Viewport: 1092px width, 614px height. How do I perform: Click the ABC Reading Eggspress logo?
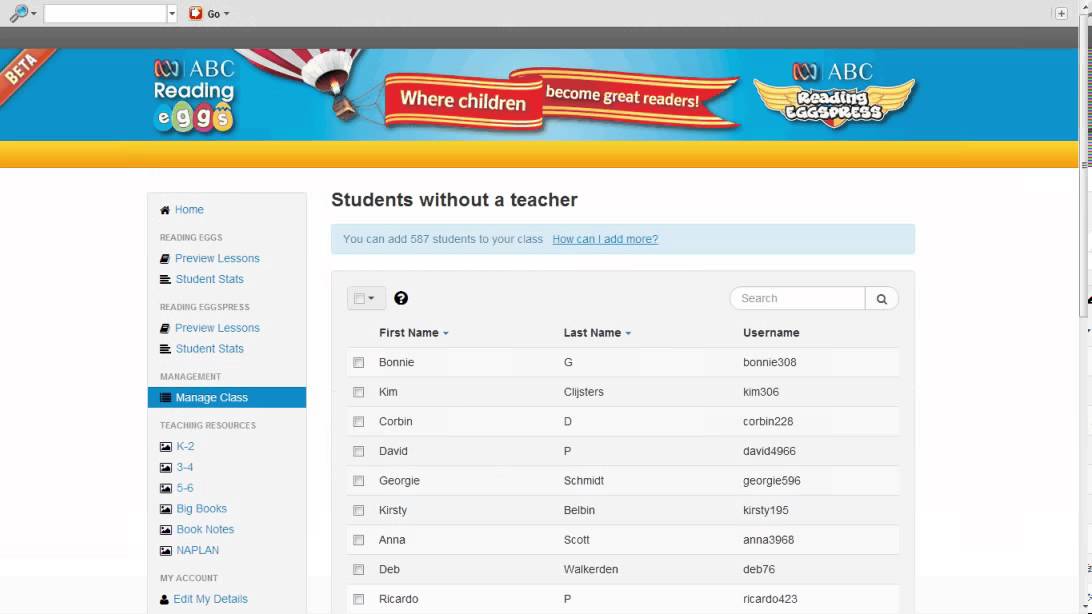pyautogui.click(x=834, y=94)
